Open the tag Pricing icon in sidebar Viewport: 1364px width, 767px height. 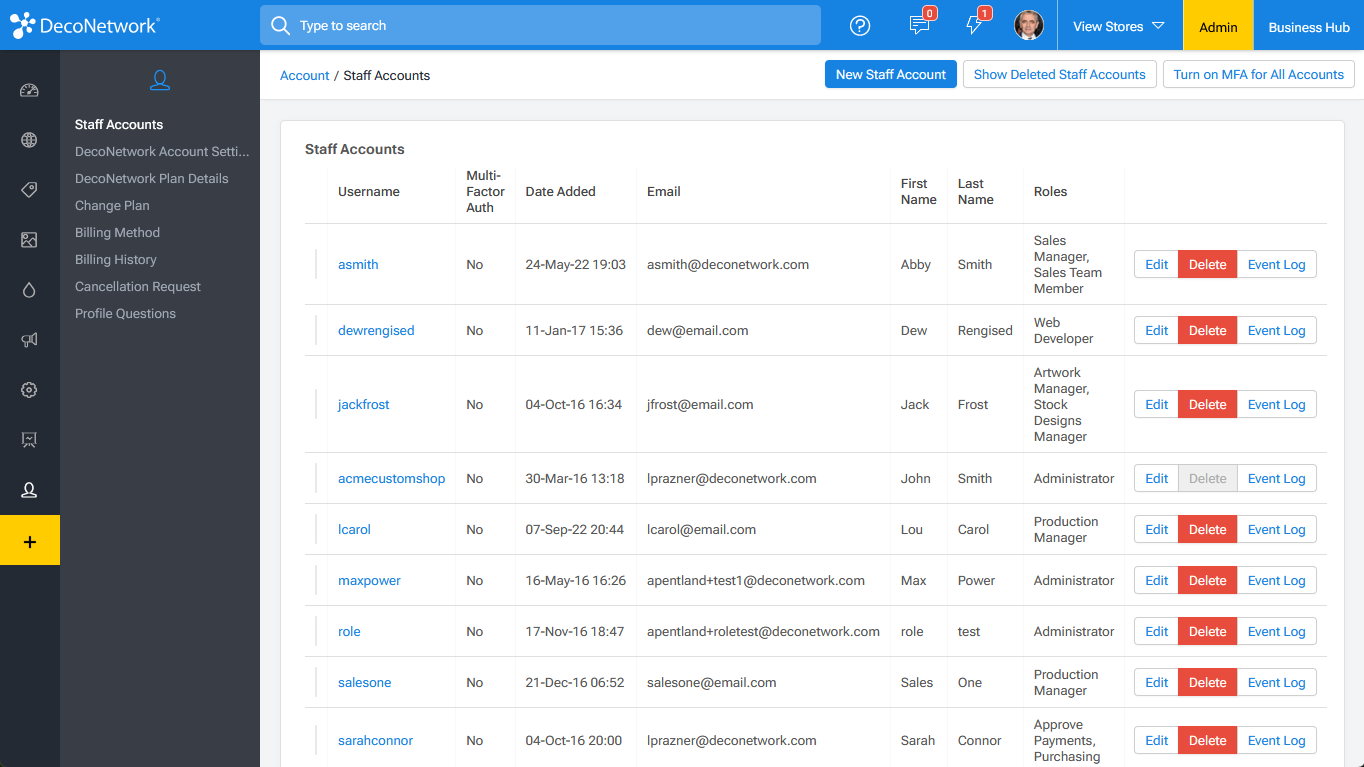(x=30, y=189)
